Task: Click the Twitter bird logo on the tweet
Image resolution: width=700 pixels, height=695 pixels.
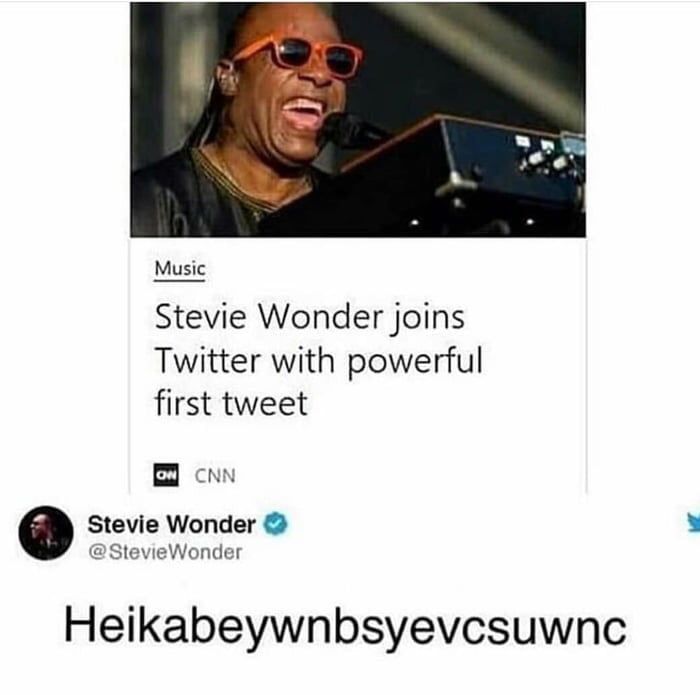Action: click(x=693, y=522)
